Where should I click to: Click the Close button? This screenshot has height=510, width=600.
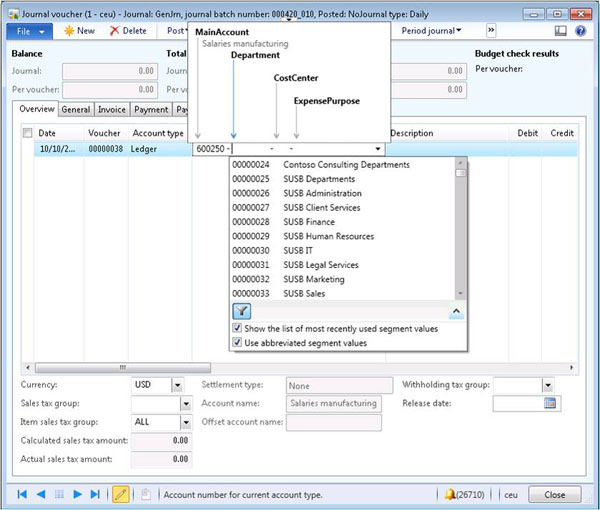554,494
